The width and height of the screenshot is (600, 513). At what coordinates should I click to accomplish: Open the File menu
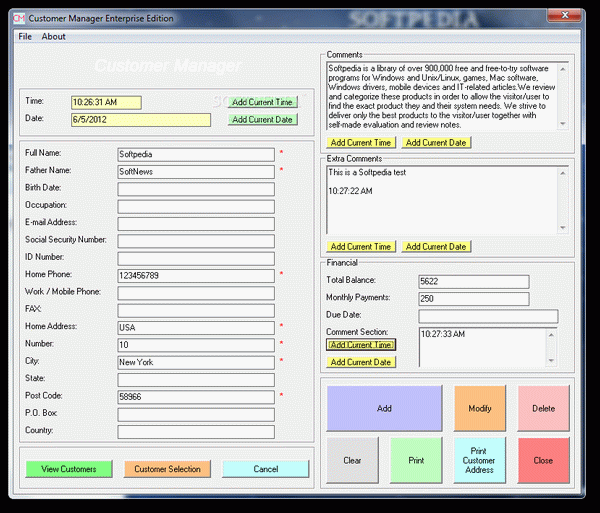coord(25,37)
